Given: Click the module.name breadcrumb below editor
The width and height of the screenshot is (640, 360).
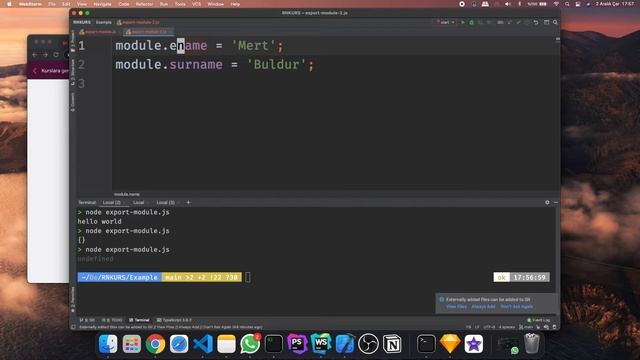Looking at the screenshot, I should pyautogui.click(x=127, y=194).
